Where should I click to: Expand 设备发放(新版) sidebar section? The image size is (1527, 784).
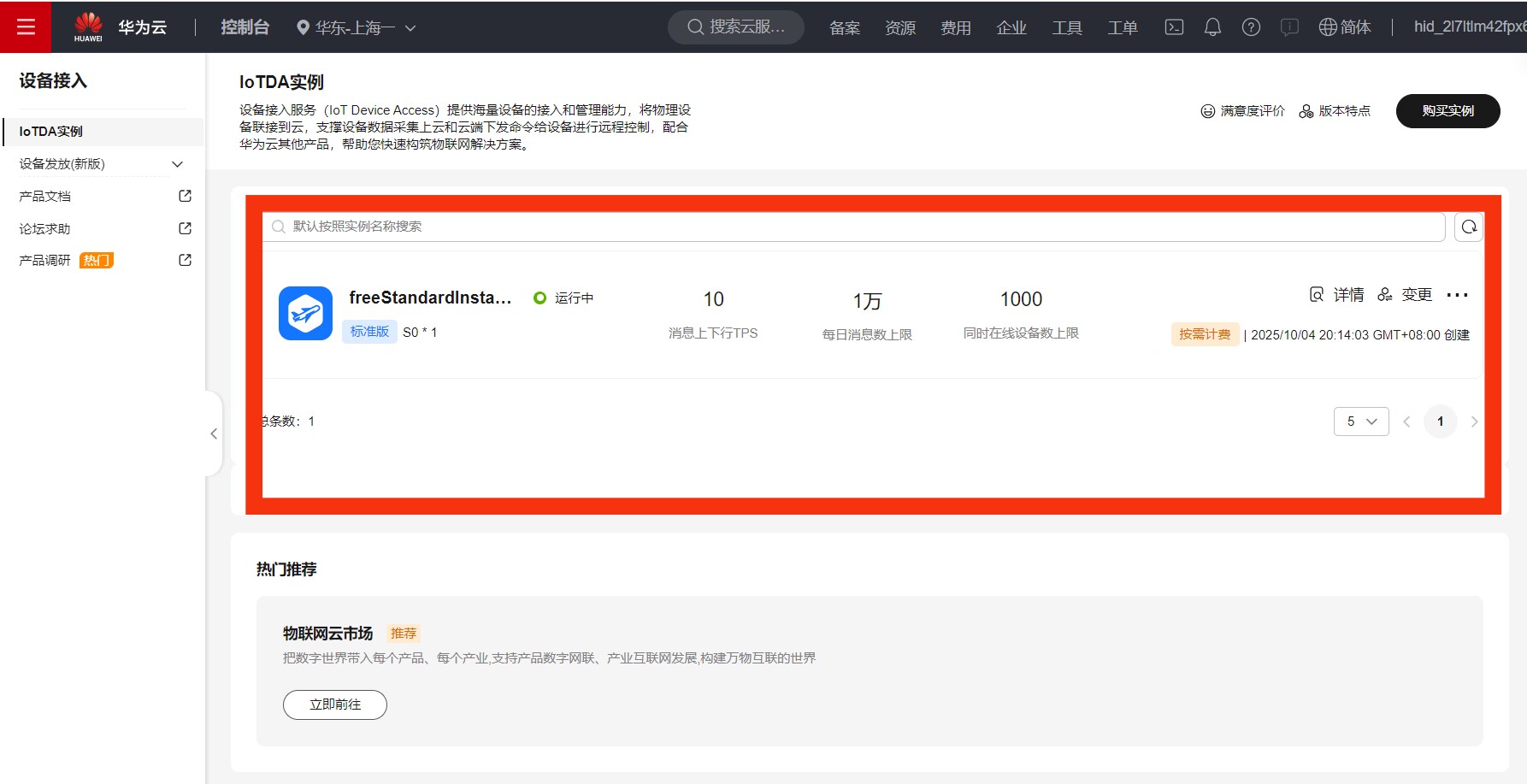pos(103,164)
